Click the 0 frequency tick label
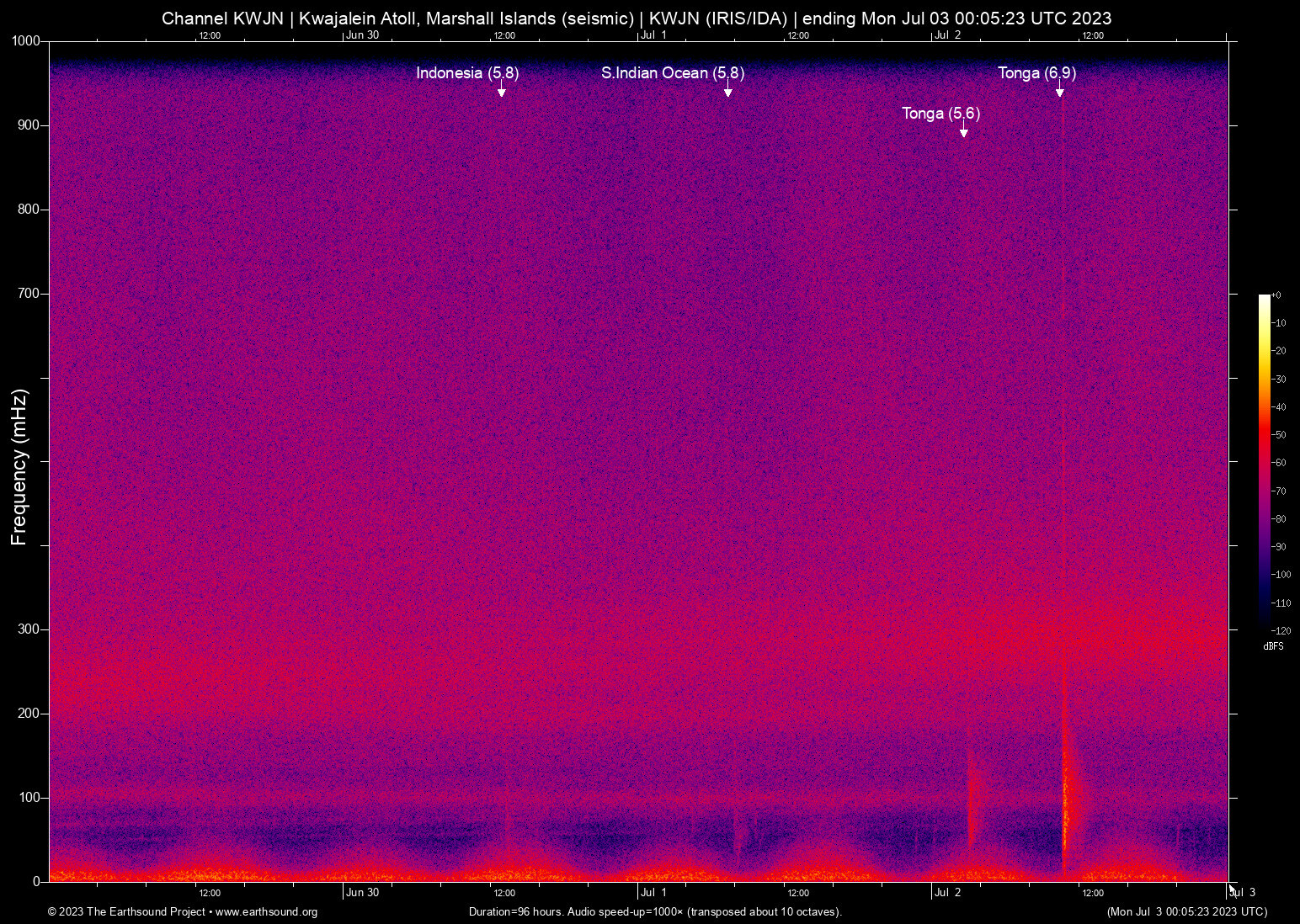Image resolution: width=1300 pixels, height=924 pixels. pyautogui.click(x=36, y=882)
